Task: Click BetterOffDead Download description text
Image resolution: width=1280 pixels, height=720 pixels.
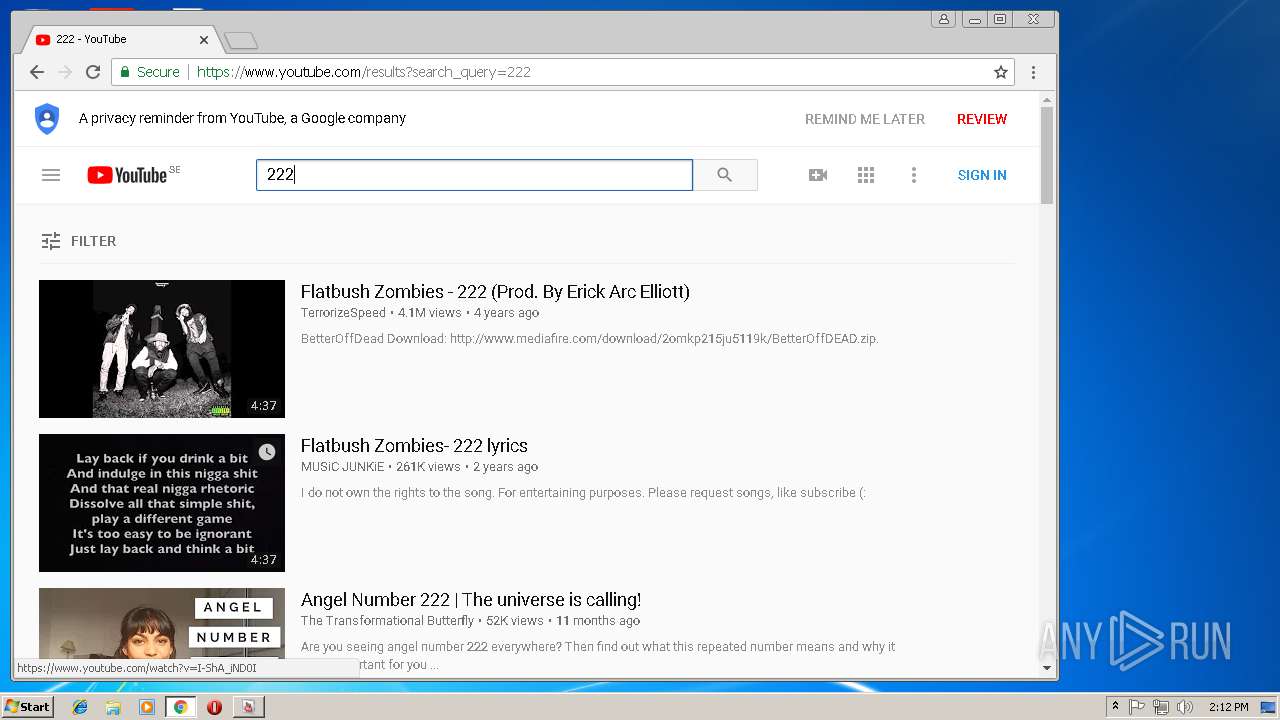Action: pos(589,339)
